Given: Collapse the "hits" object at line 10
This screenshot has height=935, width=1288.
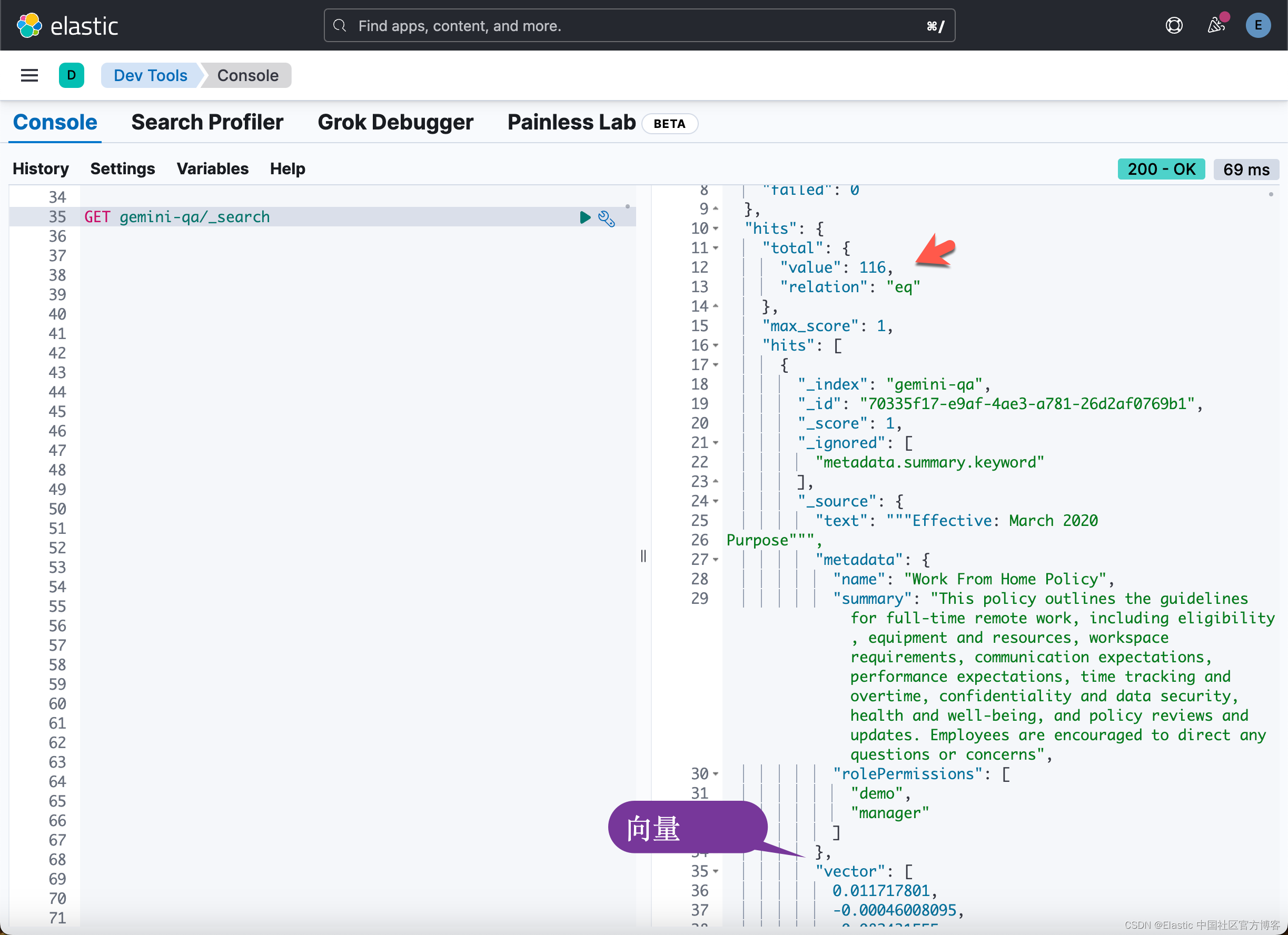Looking at the screenshot, I should click(716, 229).
